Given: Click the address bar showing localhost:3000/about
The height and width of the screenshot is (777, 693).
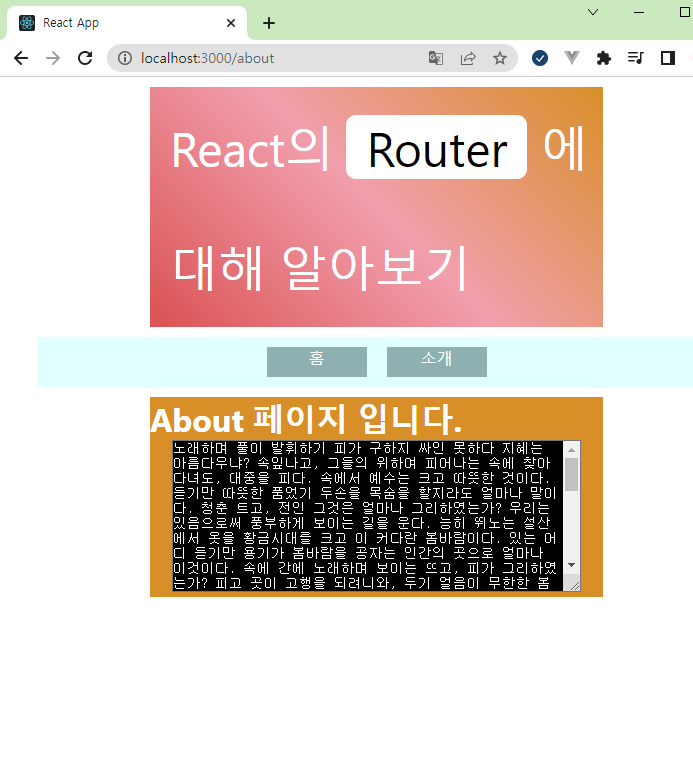Looking at the screenshot, I should coord(312,58).
